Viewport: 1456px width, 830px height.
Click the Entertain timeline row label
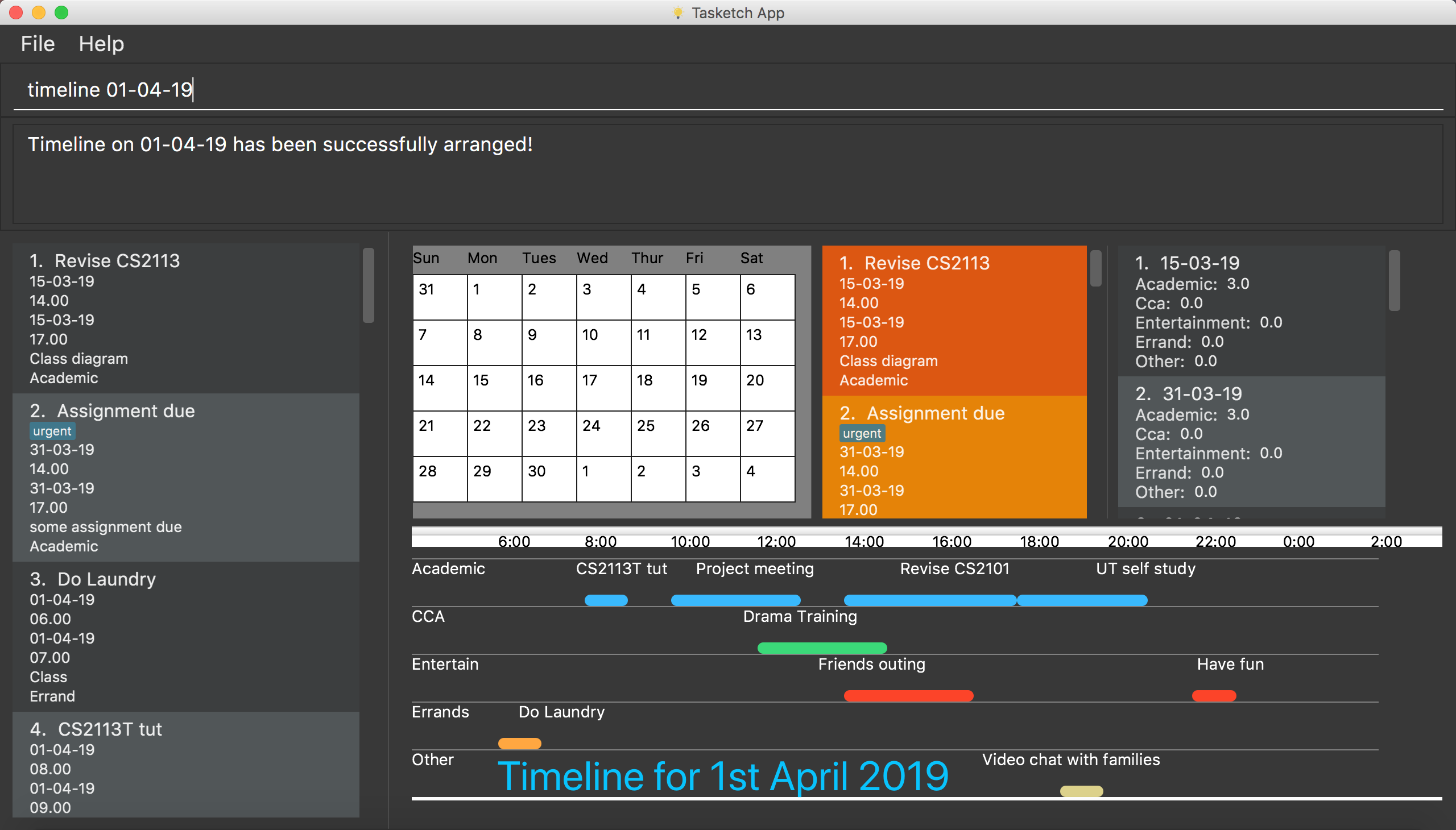click(x=445, y=665)
